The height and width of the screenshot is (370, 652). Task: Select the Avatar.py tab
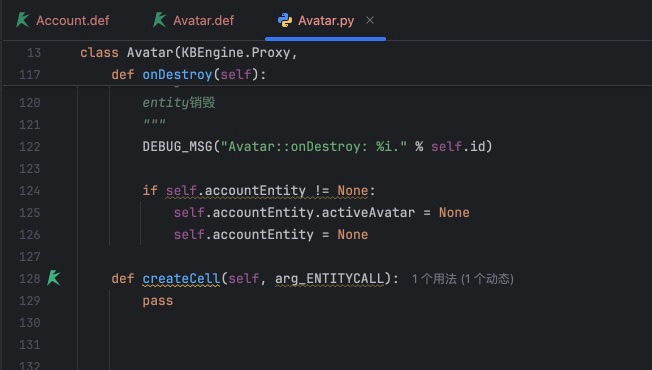coord(325,20)
